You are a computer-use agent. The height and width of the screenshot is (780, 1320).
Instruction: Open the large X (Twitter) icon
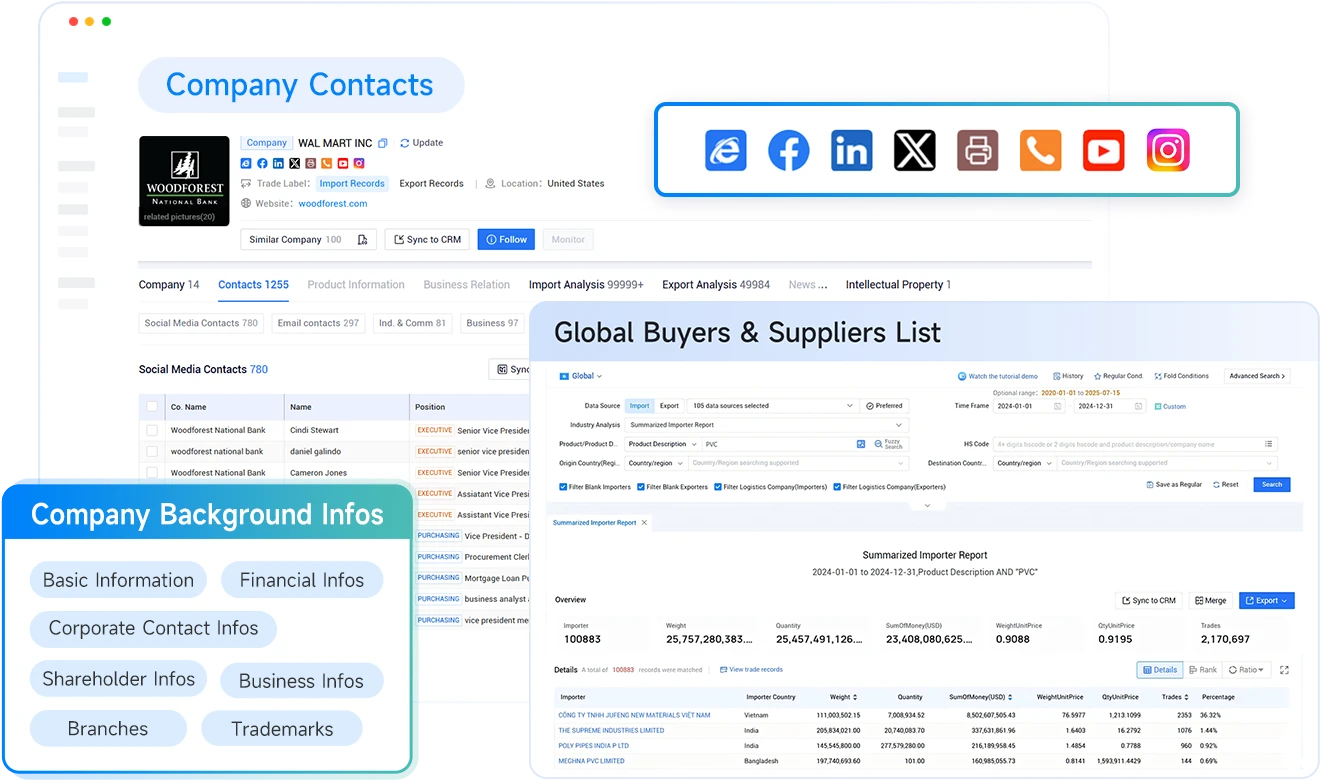click(x=914, y=150)
